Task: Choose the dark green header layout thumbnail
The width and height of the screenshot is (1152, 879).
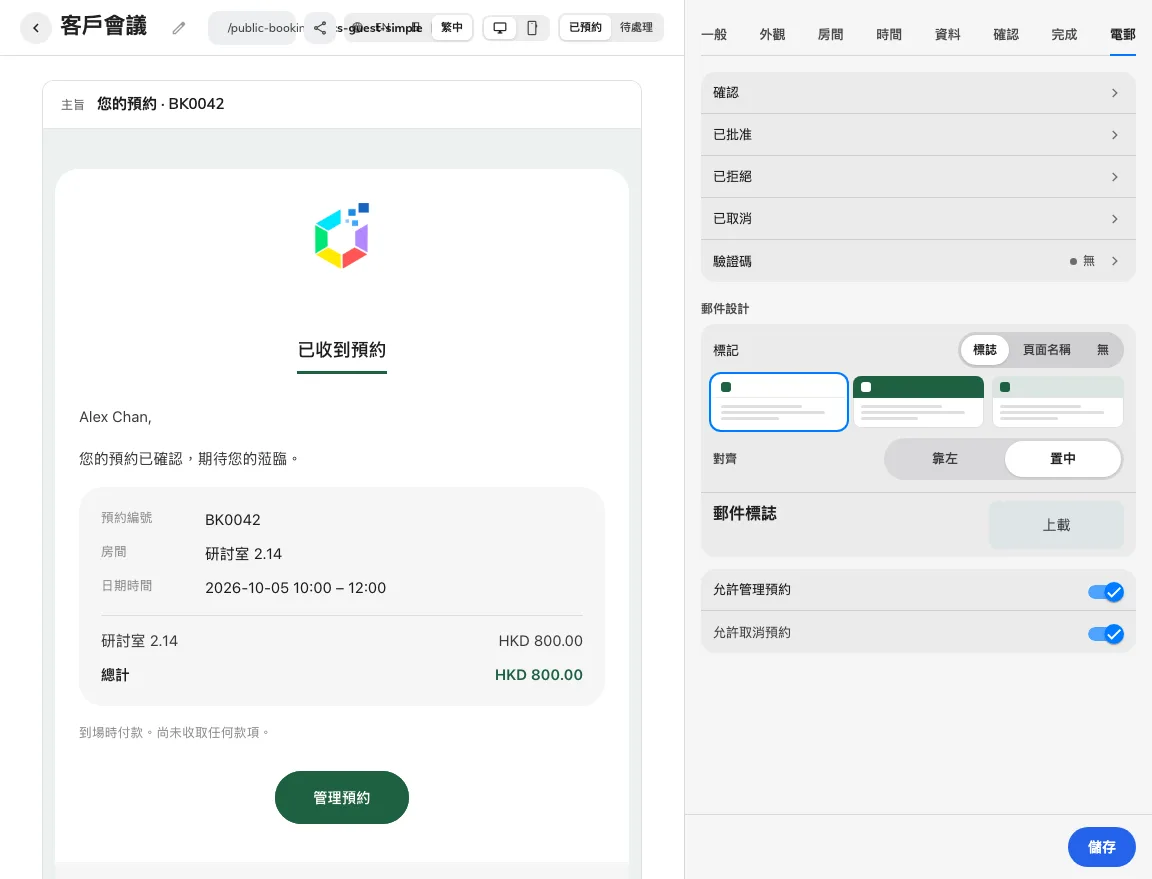Action: (x=918, y=402)
